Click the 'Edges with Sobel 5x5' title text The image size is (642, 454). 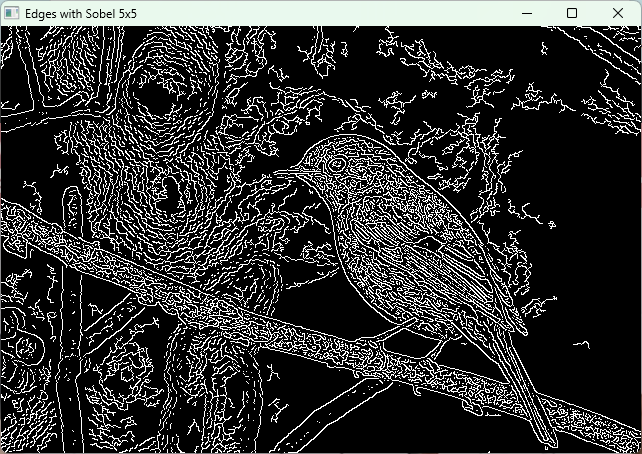[x=81, y=14]
